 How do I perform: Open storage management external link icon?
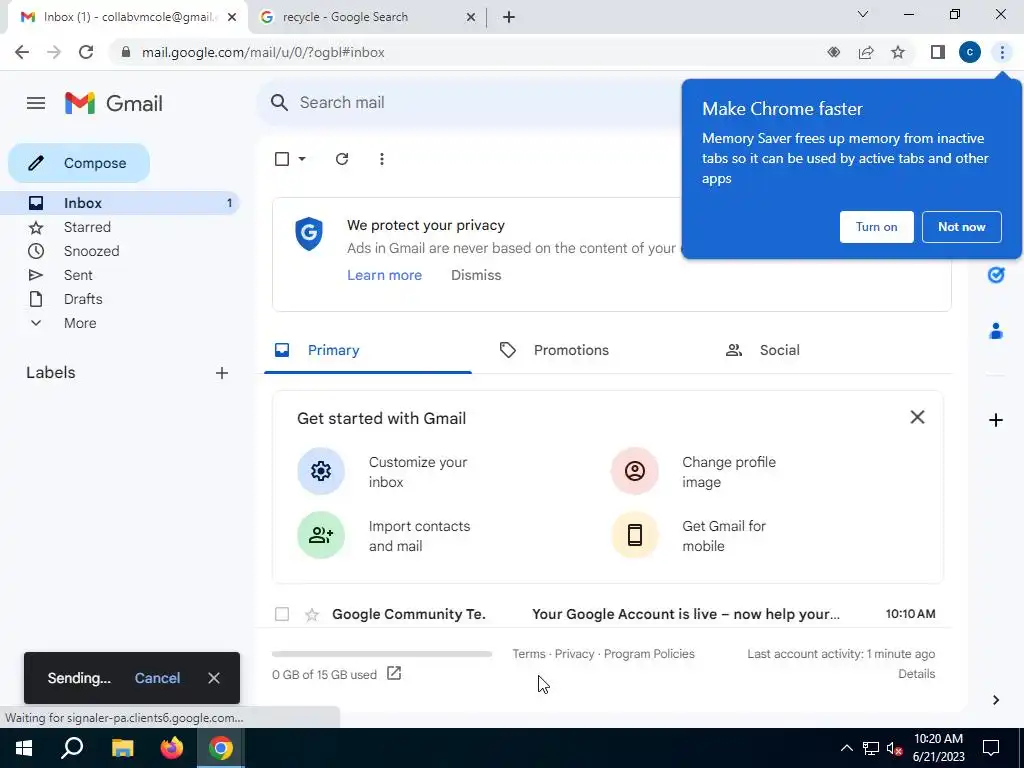coord(394,673)
